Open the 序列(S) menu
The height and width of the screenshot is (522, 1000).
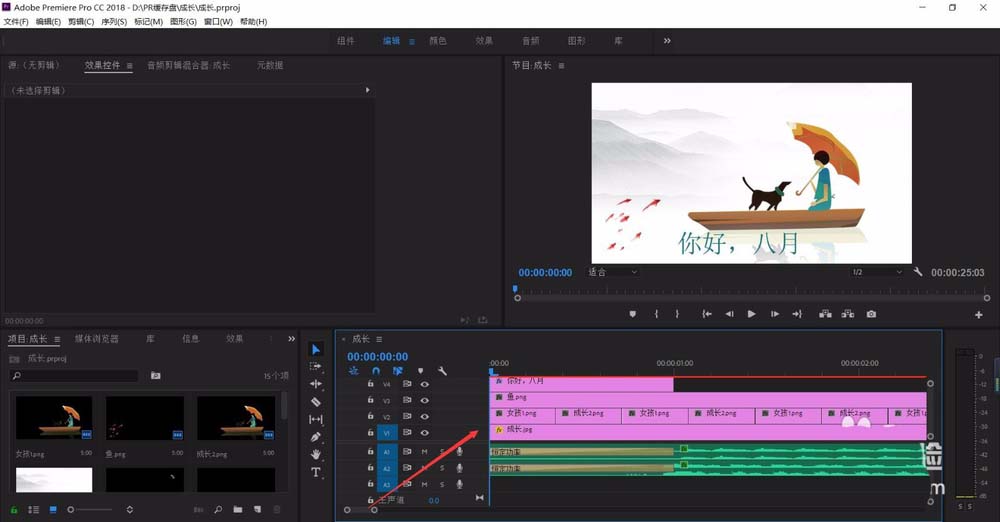pos(114,22)
